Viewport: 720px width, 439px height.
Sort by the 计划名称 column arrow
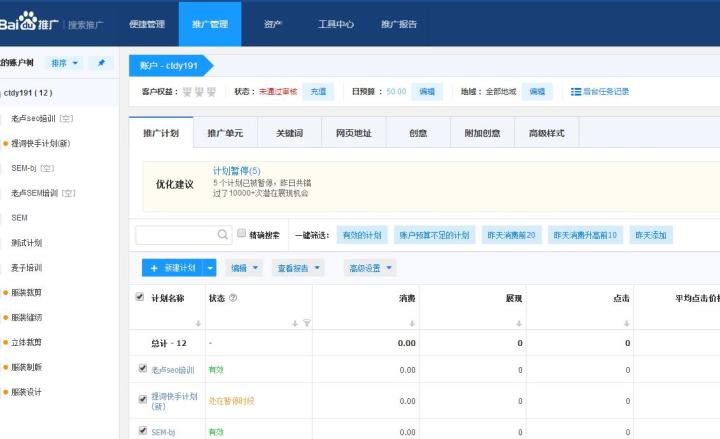[x=198, y=323]
